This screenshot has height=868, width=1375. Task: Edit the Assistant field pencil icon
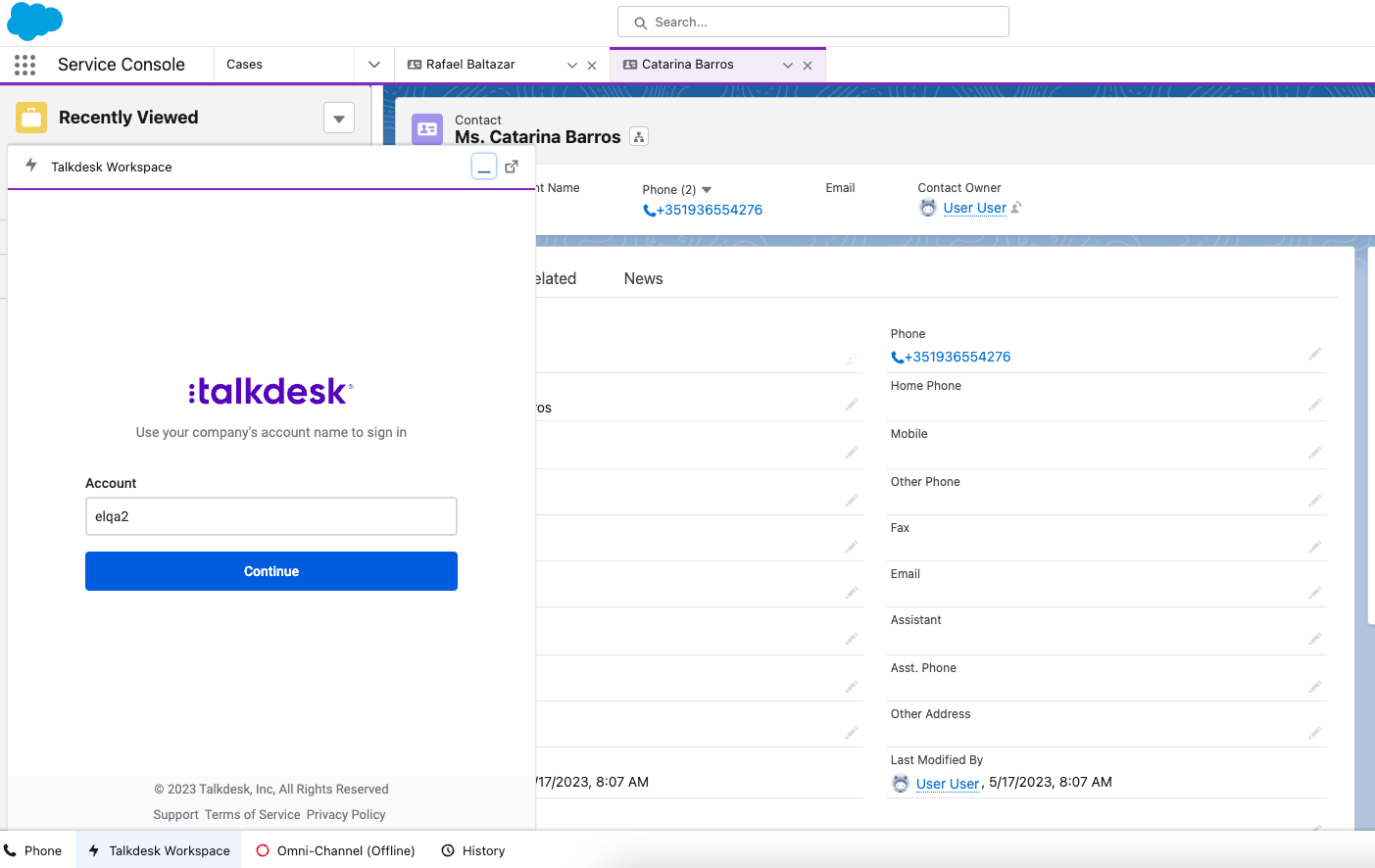point(1315,639)
